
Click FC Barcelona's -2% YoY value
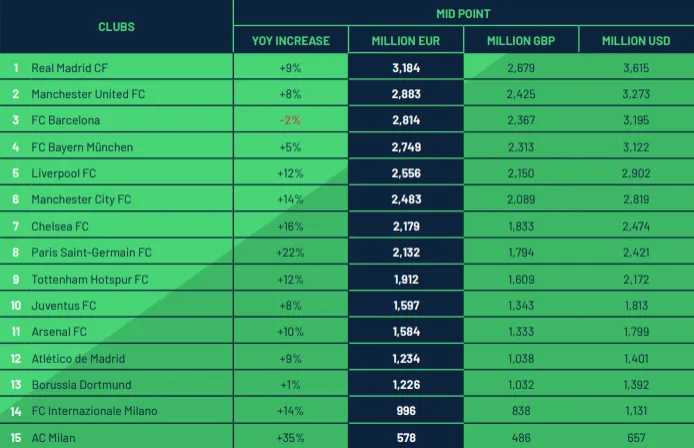(290, 120)
